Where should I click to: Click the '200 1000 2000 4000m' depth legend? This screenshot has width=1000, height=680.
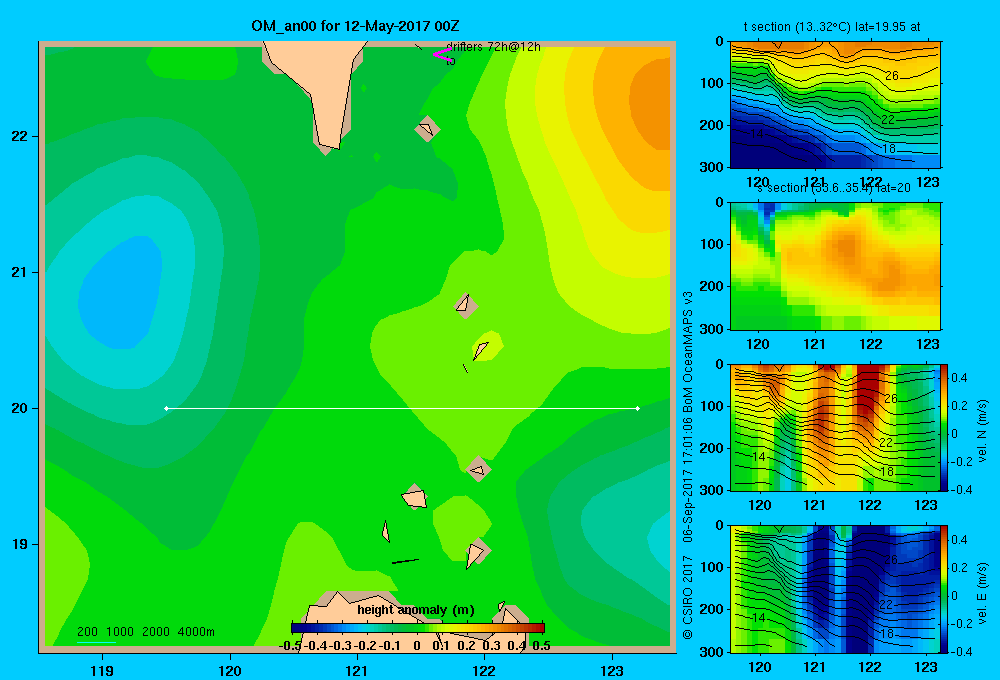[145, 632]
